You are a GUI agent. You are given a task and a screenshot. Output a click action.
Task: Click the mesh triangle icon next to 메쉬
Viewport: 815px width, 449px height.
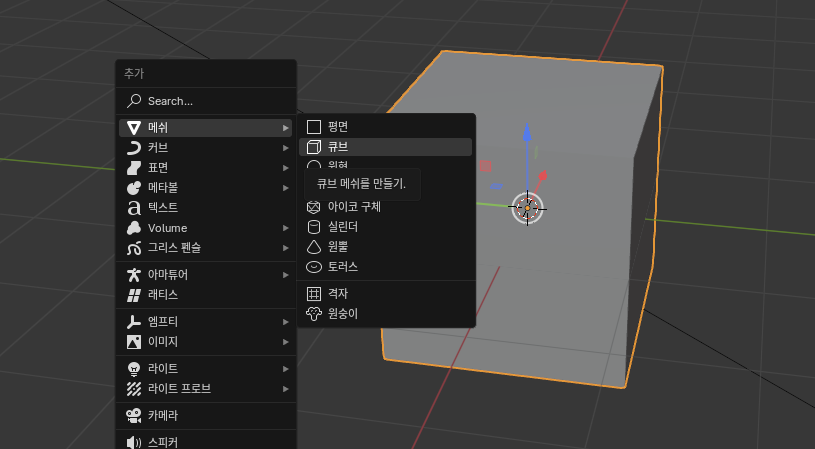(134, 128)
